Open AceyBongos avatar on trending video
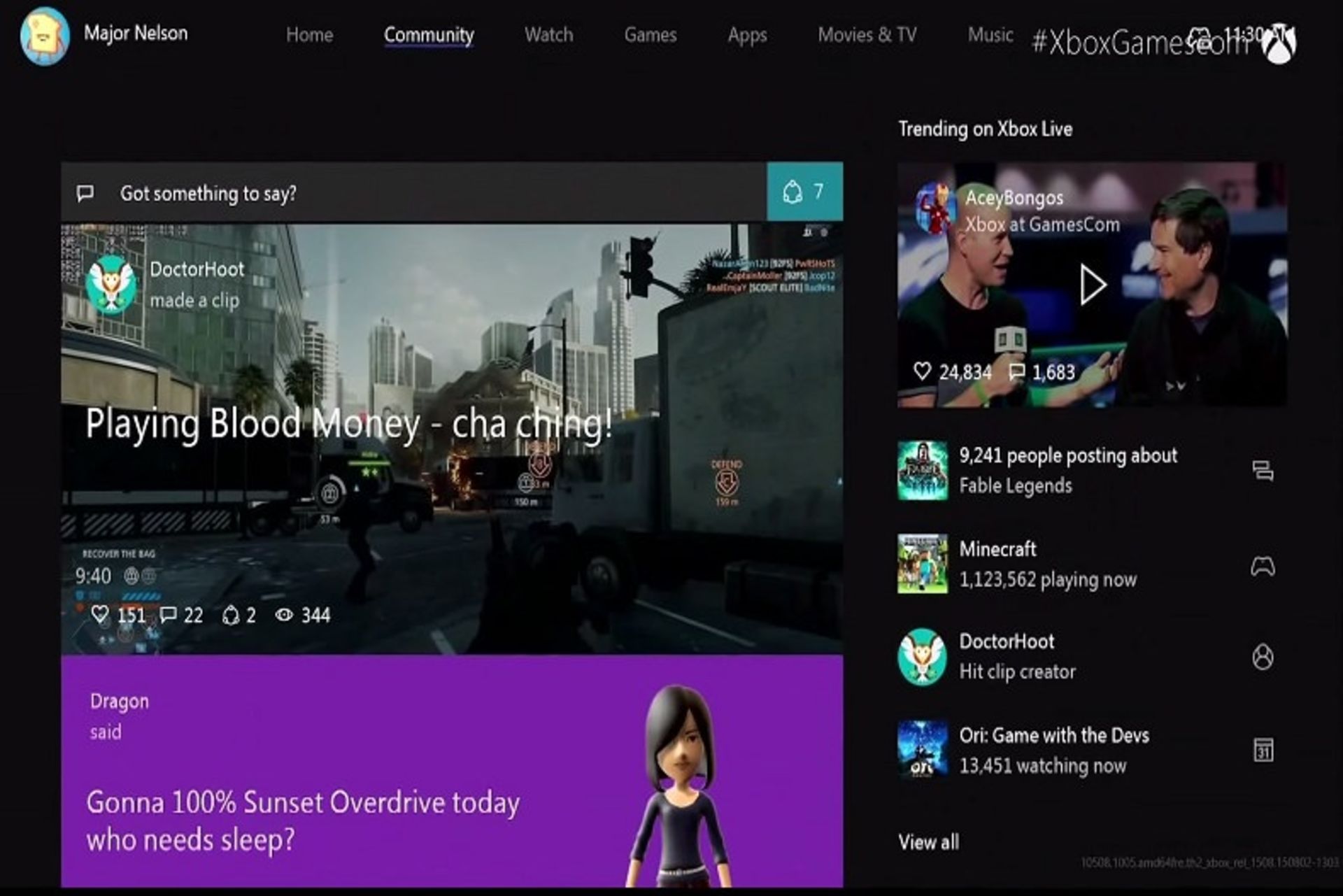Screen dimensions: 1343x896 [x=936, y=208]
